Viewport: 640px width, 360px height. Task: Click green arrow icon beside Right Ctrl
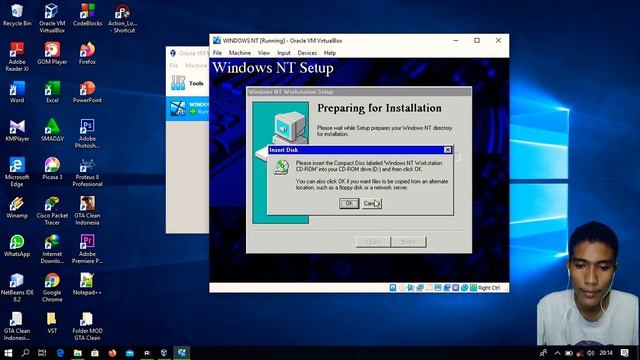pyautogui.click(x=473, y=288)
